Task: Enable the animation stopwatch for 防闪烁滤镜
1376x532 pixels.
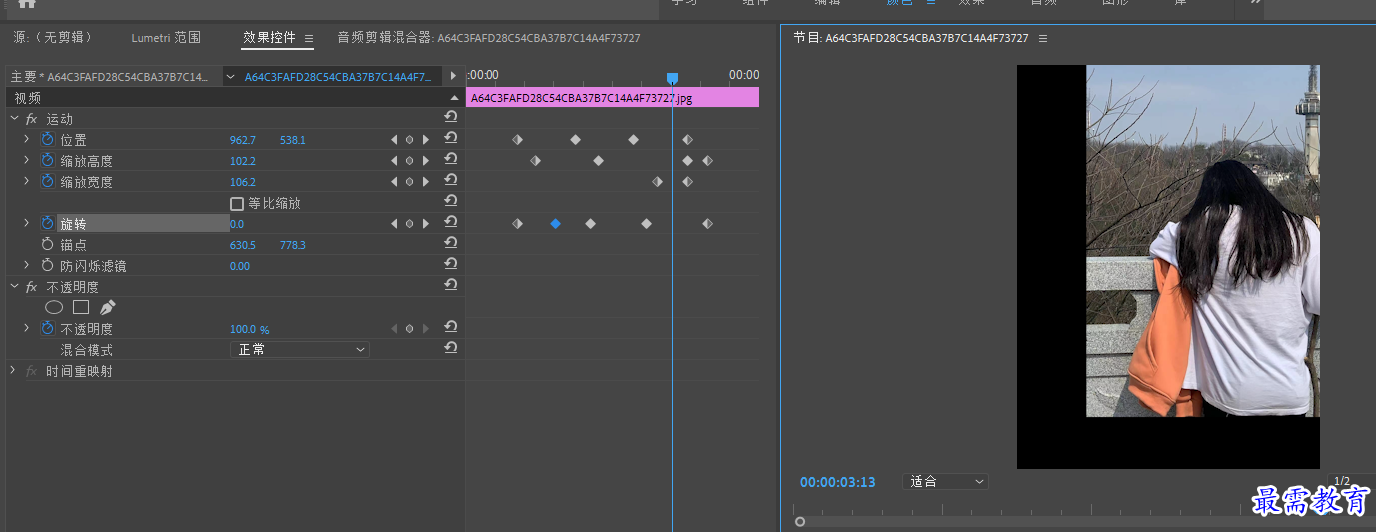Action: 47,266
